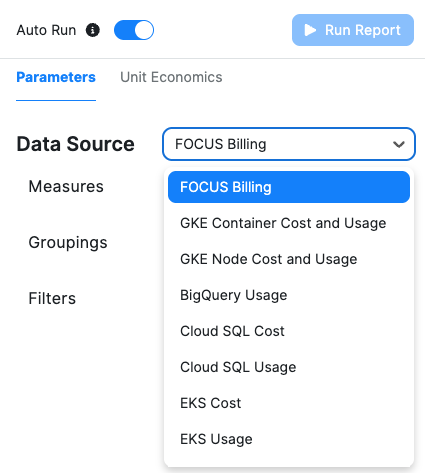Pick GKE Node Cost and Usage option

click(289, 259)
